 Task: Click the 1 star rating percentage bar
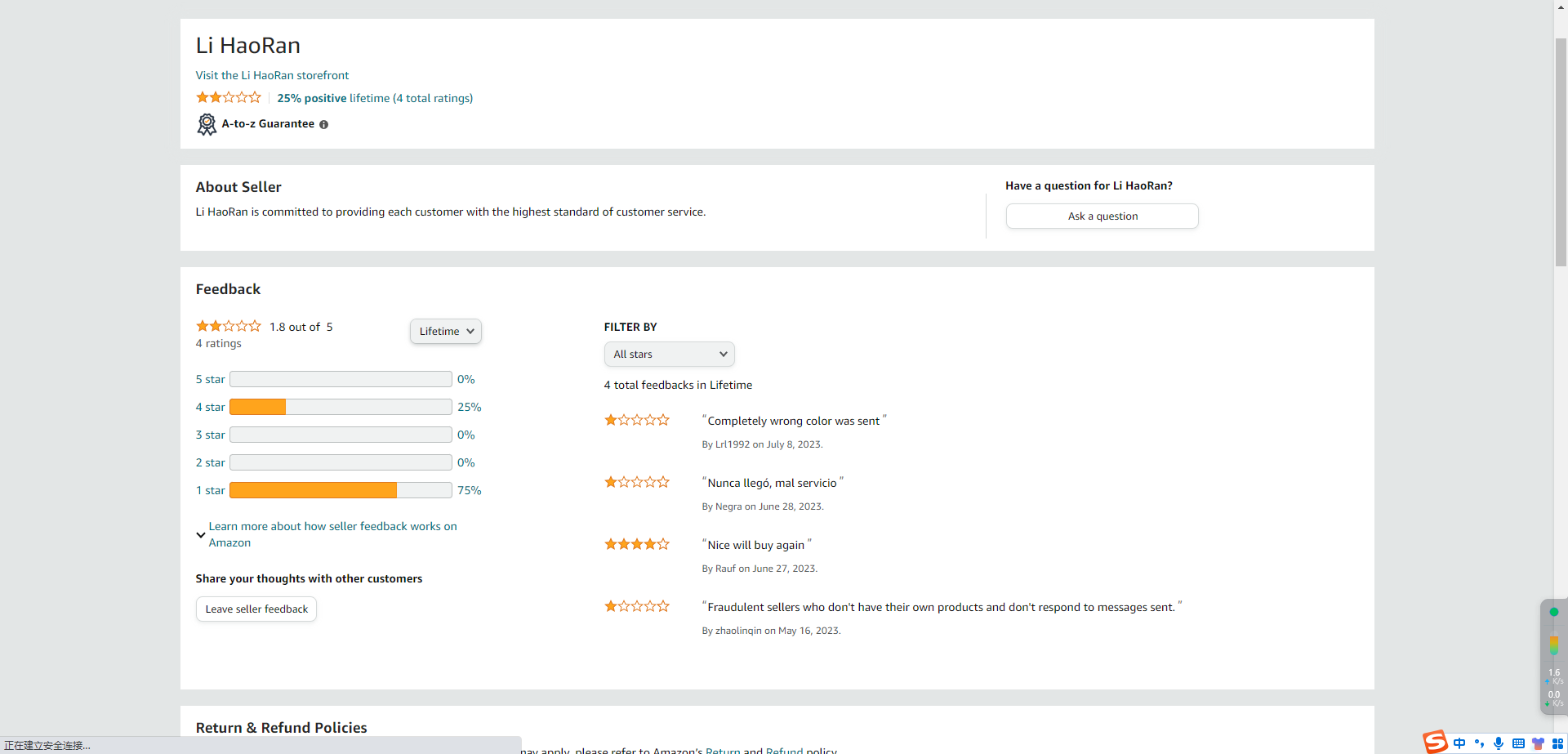[341, 490]
